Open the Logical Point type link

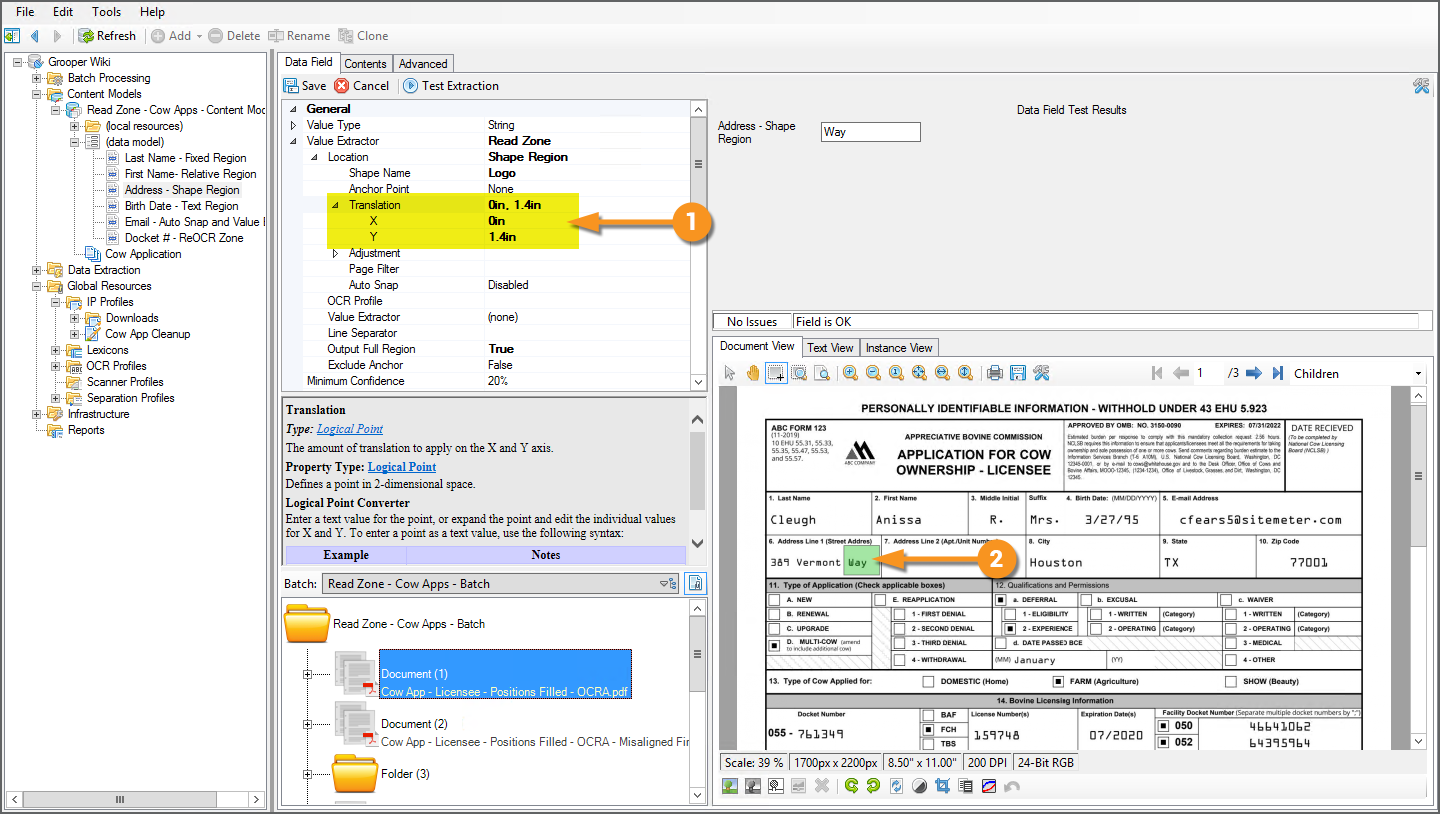349,429
